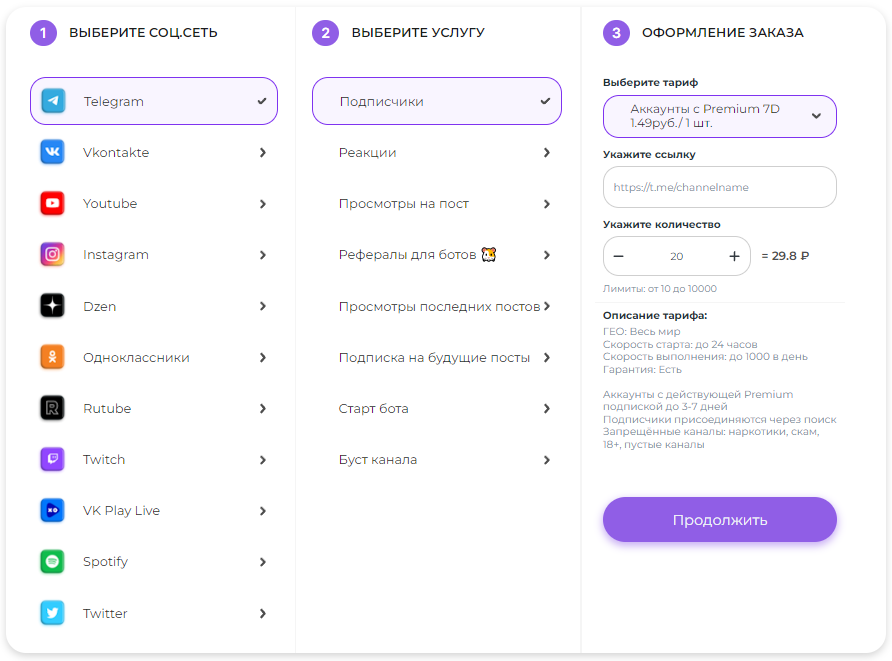Viewport: 892px width, 661px height.
Task: Choose the Twitch purple icon
Action: pos(53,459)
